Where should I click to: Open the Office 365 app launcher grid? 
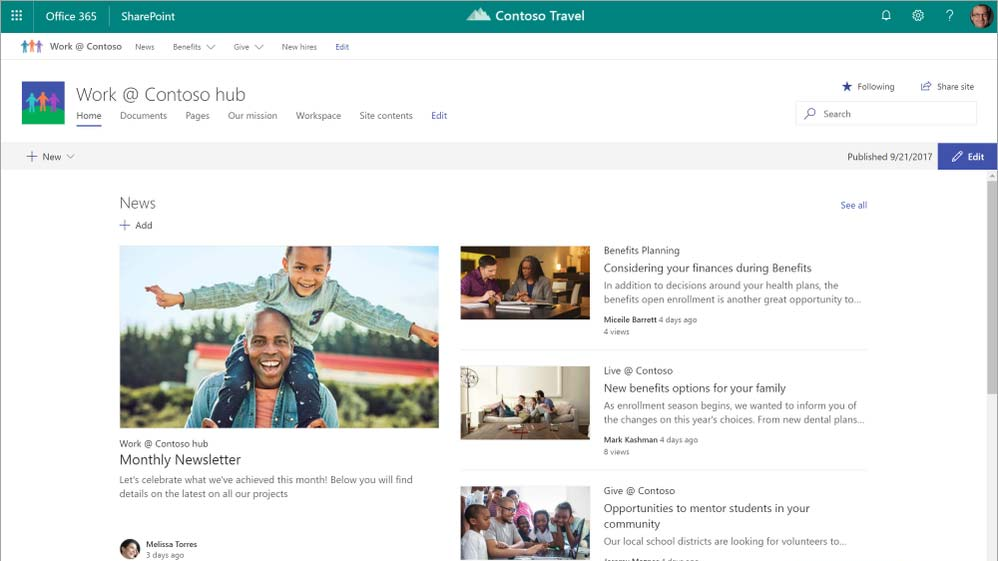[17, 16]
